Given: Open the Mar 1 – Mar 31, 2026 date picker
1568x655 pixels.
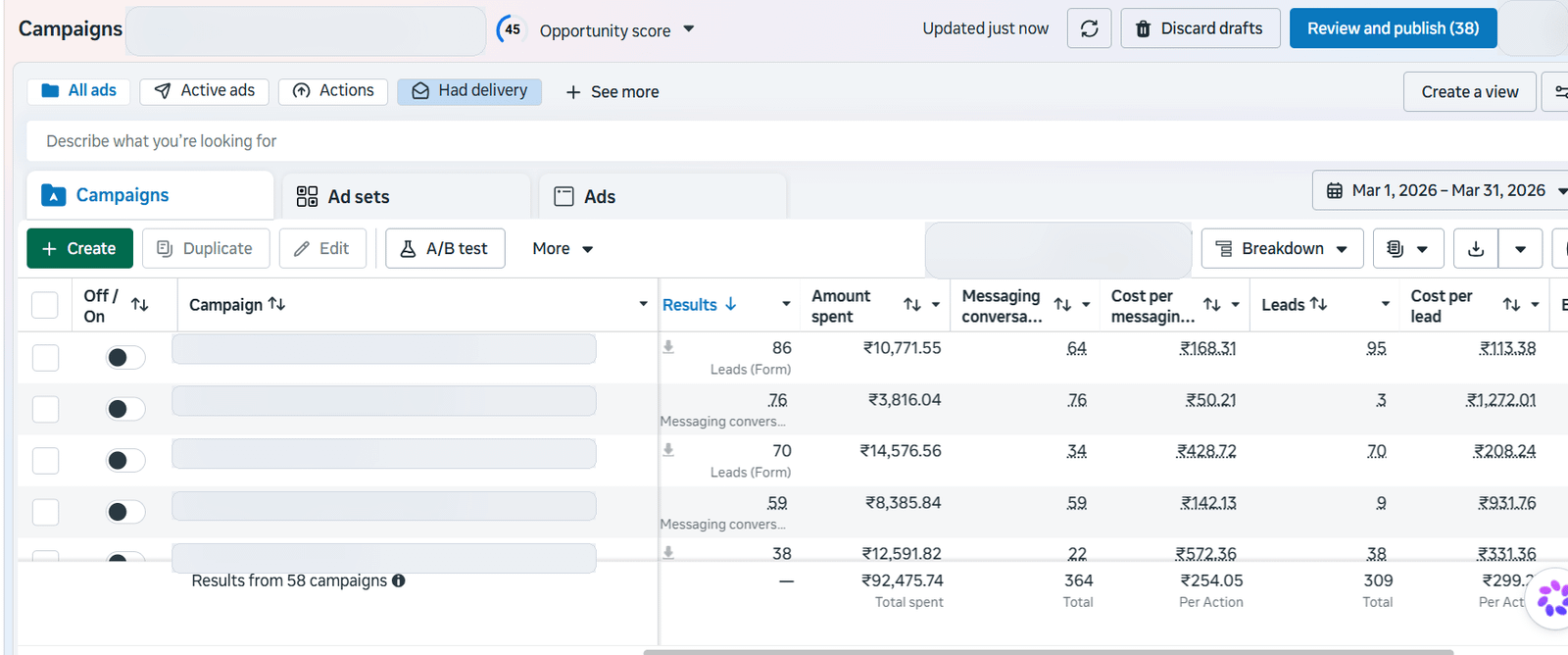Looking at the screenshot, I should 1443,190.
